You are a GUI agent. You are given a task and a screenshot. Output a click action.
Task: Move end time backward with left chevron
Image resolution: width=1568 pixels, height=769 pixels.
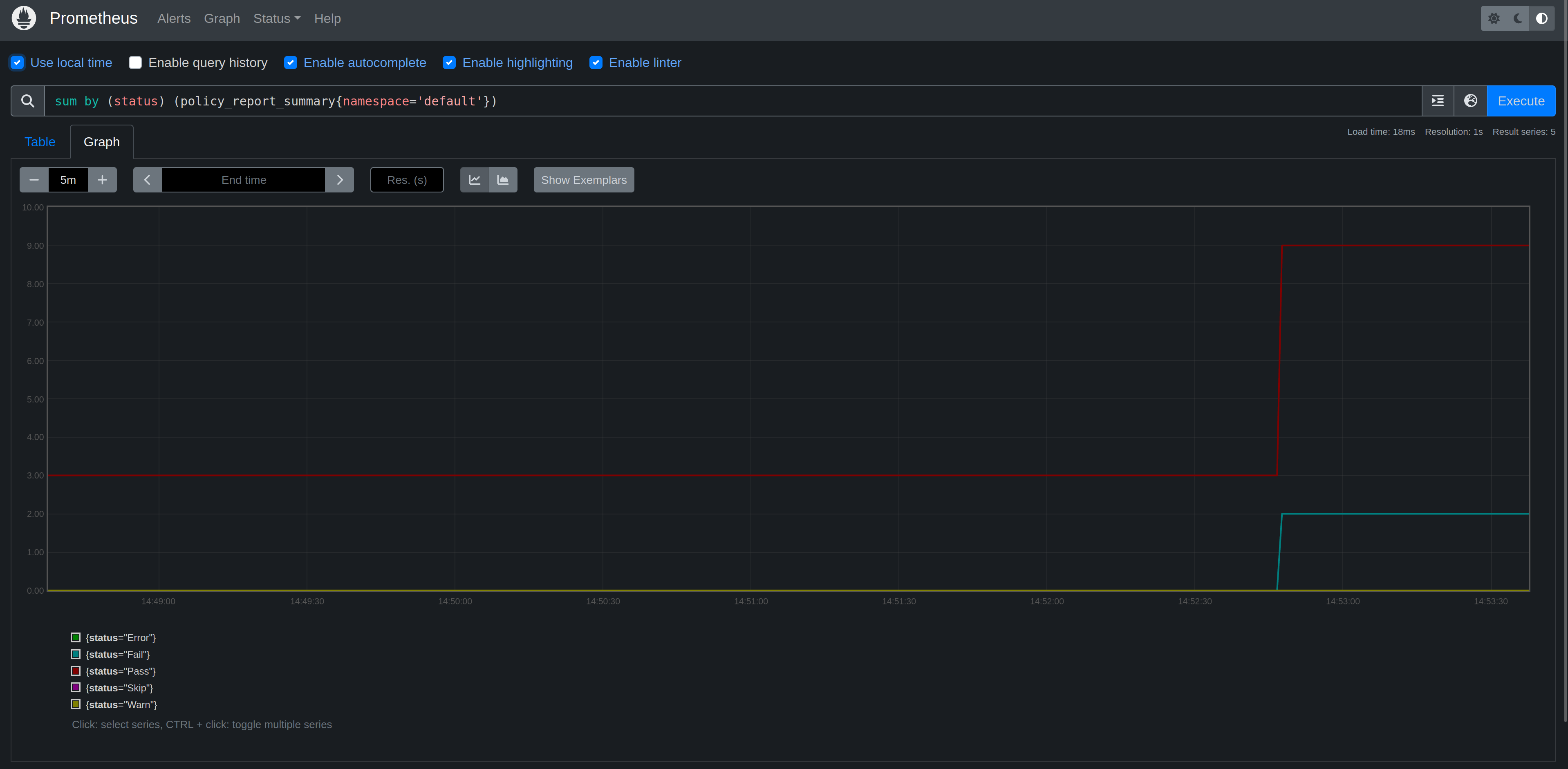click(x=147, y=180)
